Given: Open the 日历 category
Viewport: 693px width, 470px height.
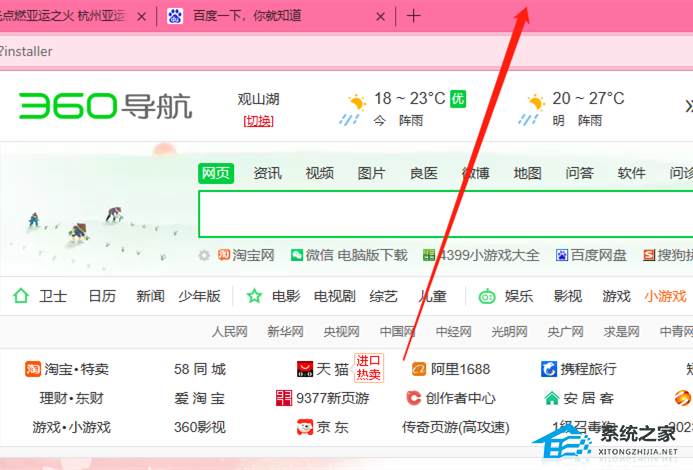Looking at the screenshot, I should pyautogui.click(x=102, y=296).
